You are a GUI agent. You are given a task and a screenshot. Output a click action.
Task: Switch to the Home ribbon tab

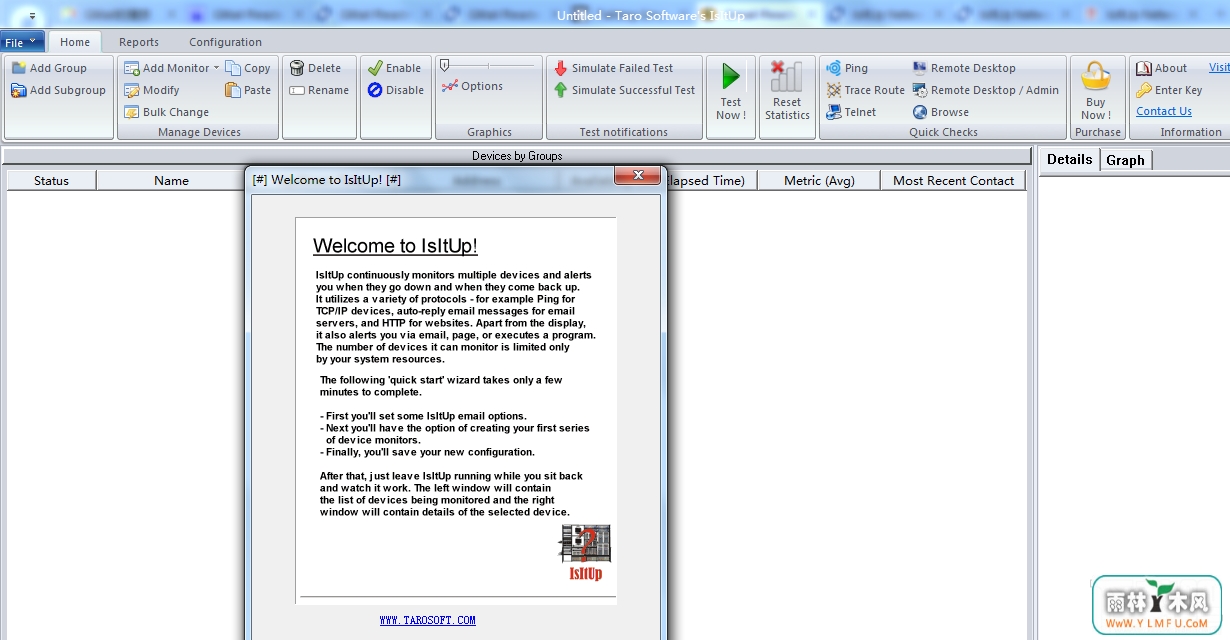[75, 42]
